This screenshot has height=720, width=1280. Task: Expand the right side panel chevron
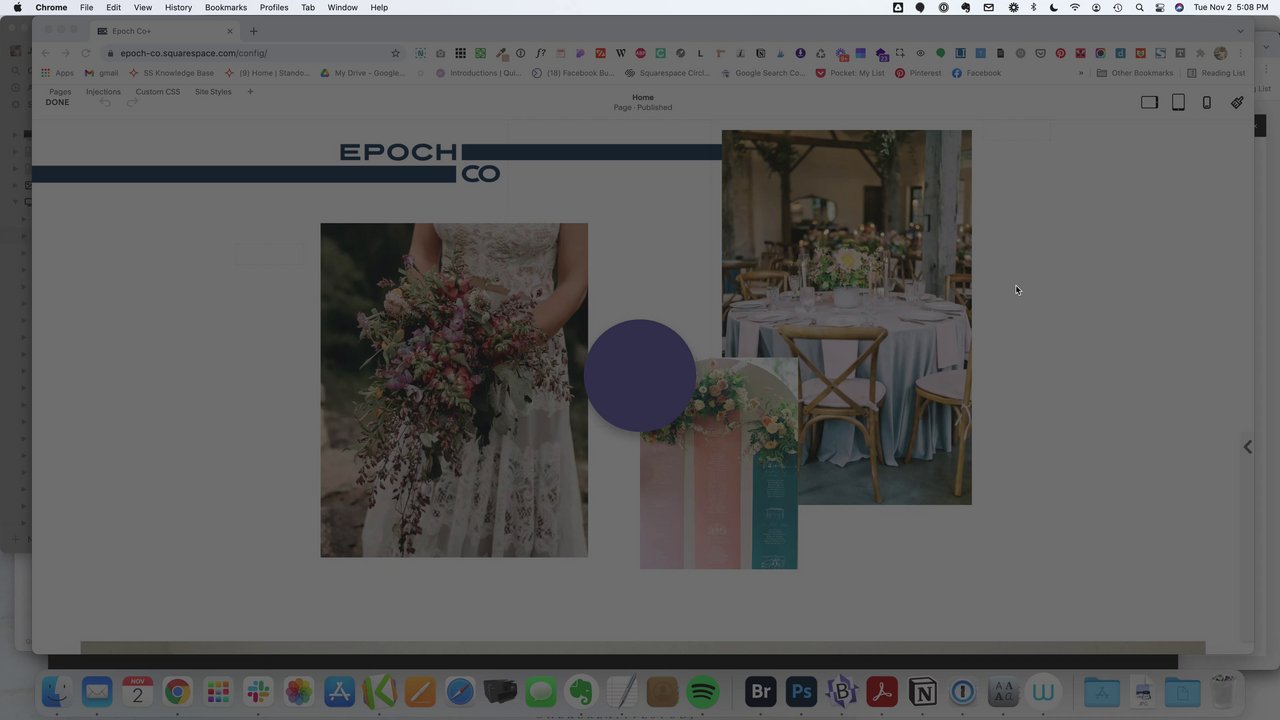click(x=1247, y=447)
